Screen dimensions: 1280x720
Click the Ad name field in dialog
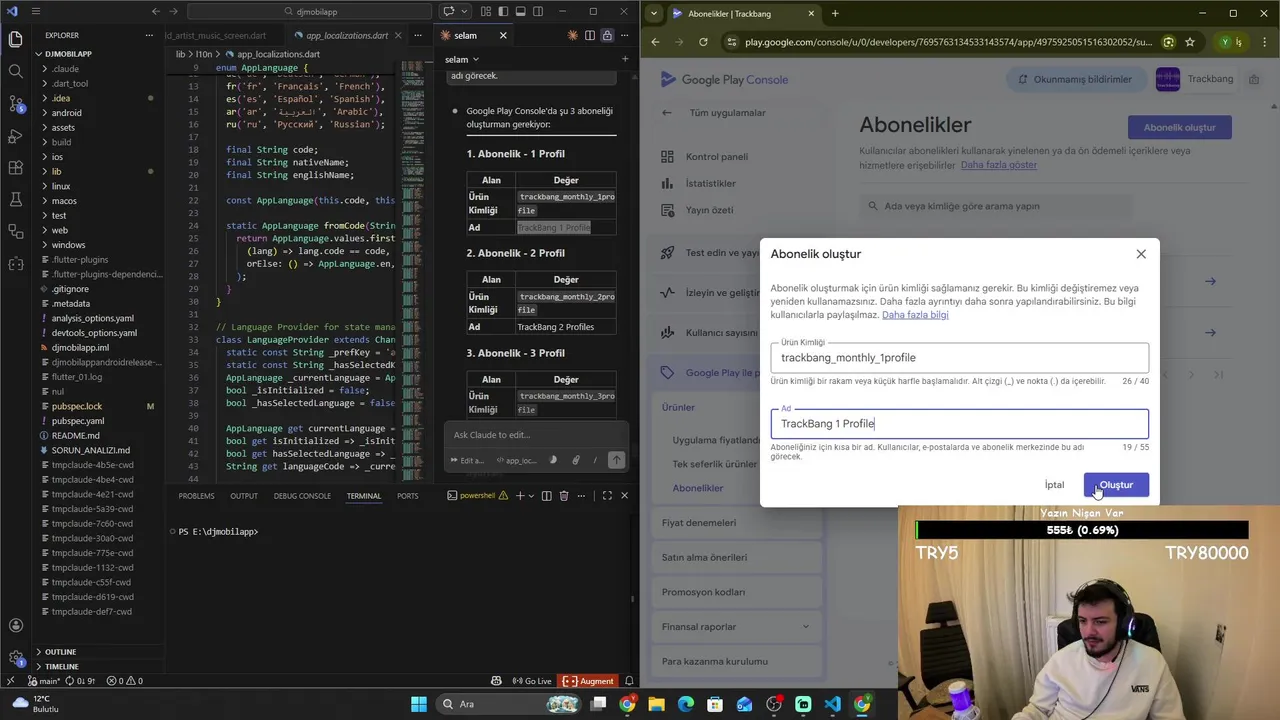coord(960,423)
